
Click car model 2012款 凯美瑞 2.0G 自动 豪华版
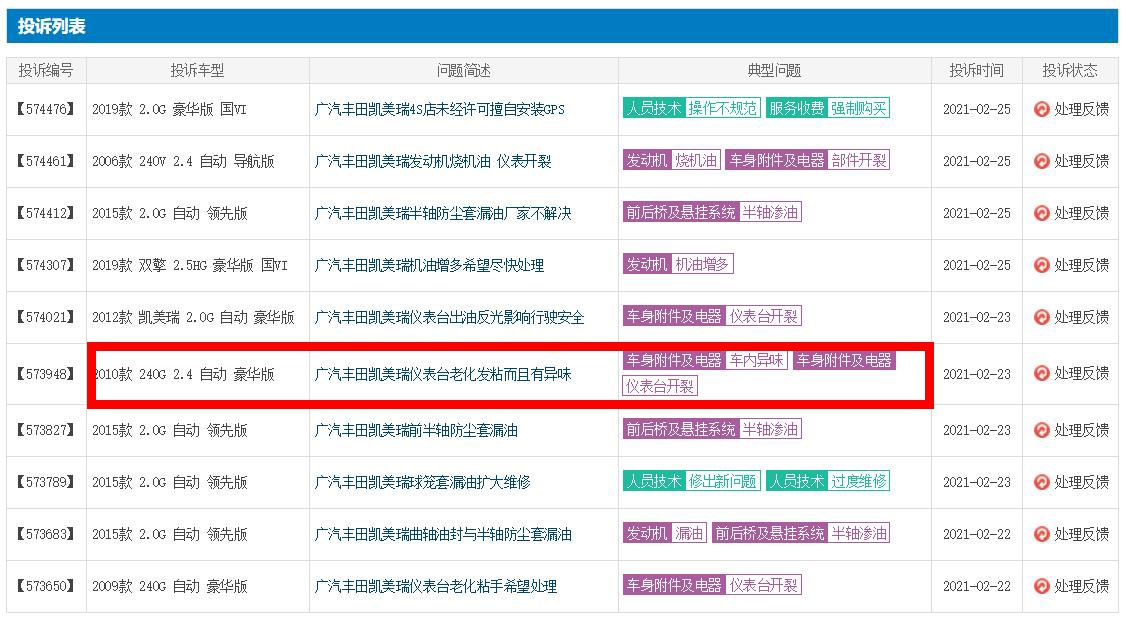point(193,317)
